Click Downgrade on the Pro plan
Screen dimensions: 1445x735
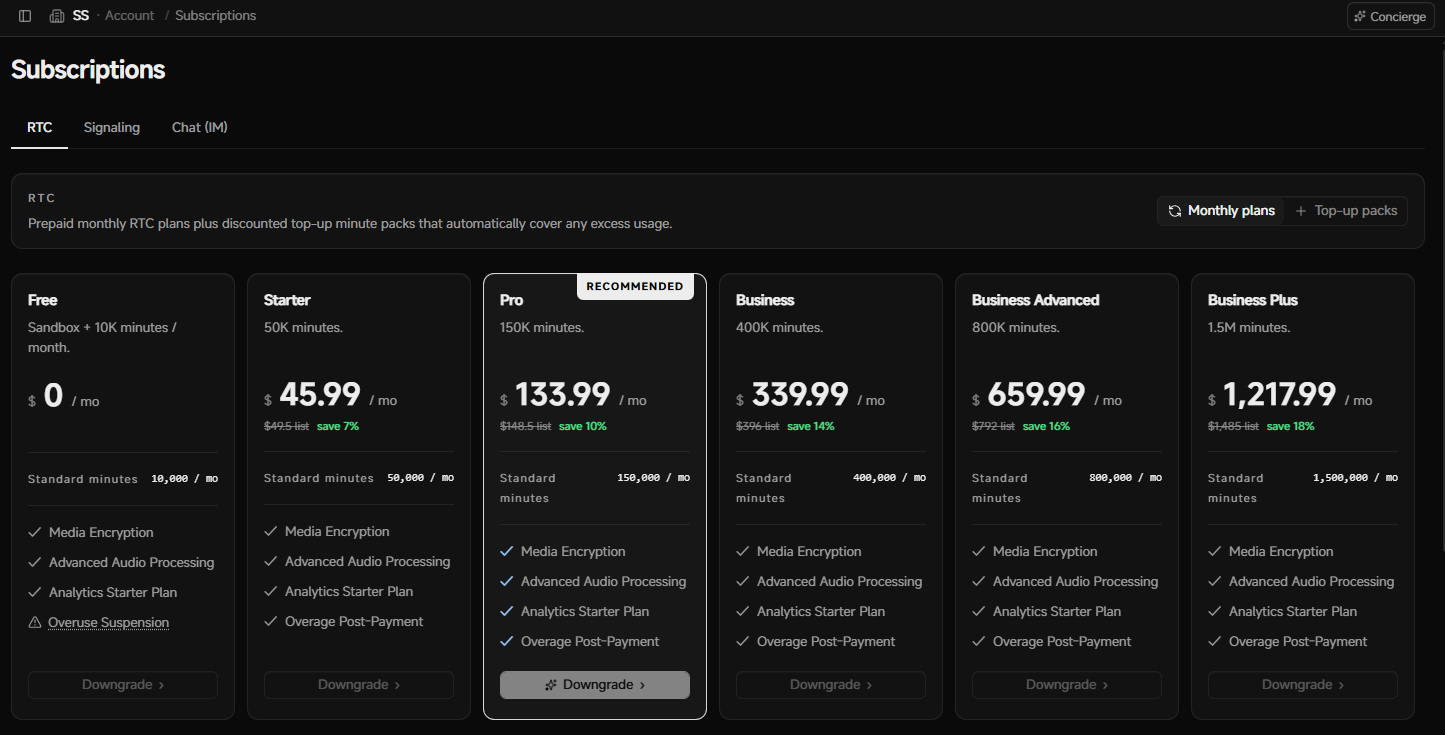pyautogui.click(x=595, y=685)
